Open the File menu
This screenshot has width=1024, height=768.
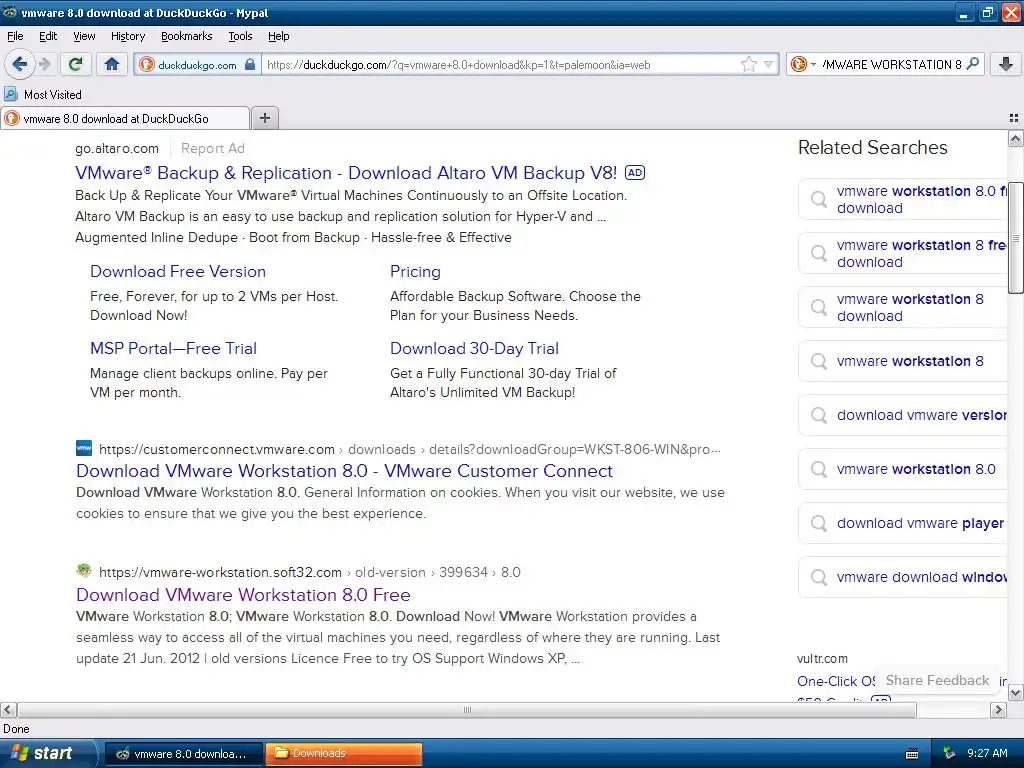coord(15,36)
